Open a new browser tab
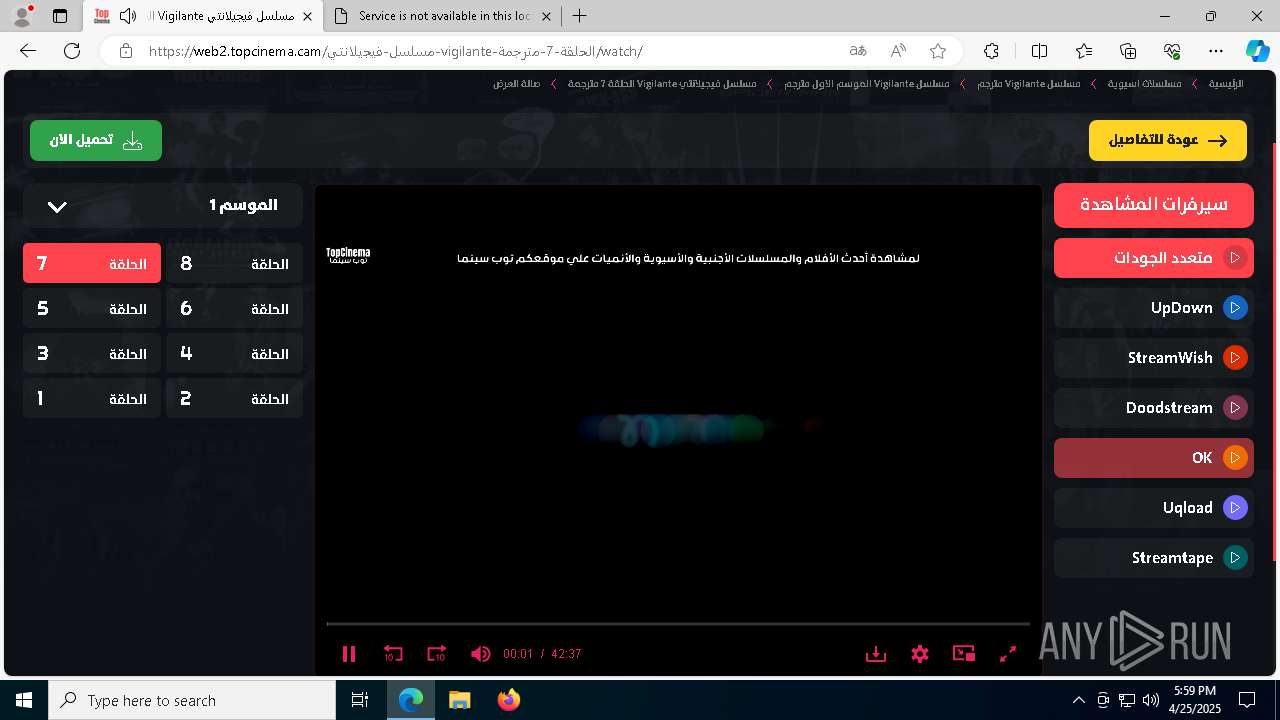Image resolution: width=1280 pixels, height=720 pixels. 579,16
